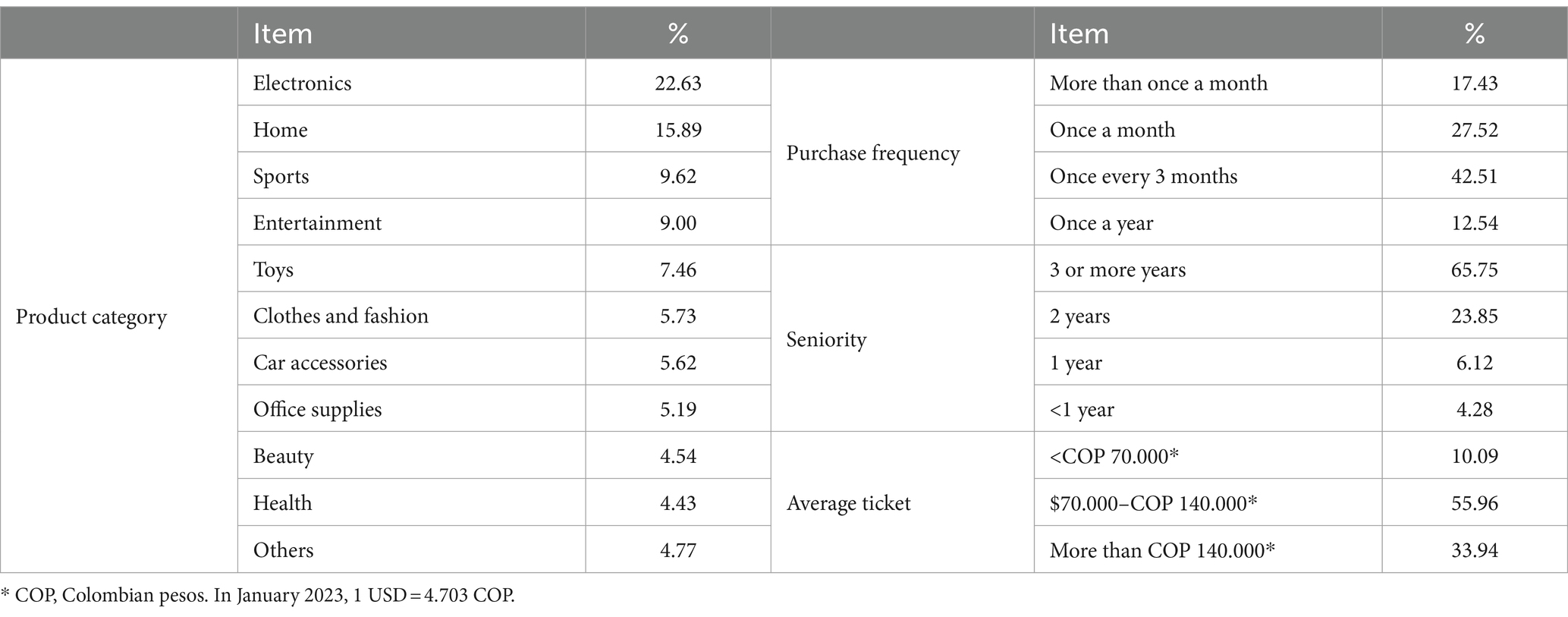Select the Entertainment item cell
This screenshot has height=617, width=1568.
coord(411,222)
